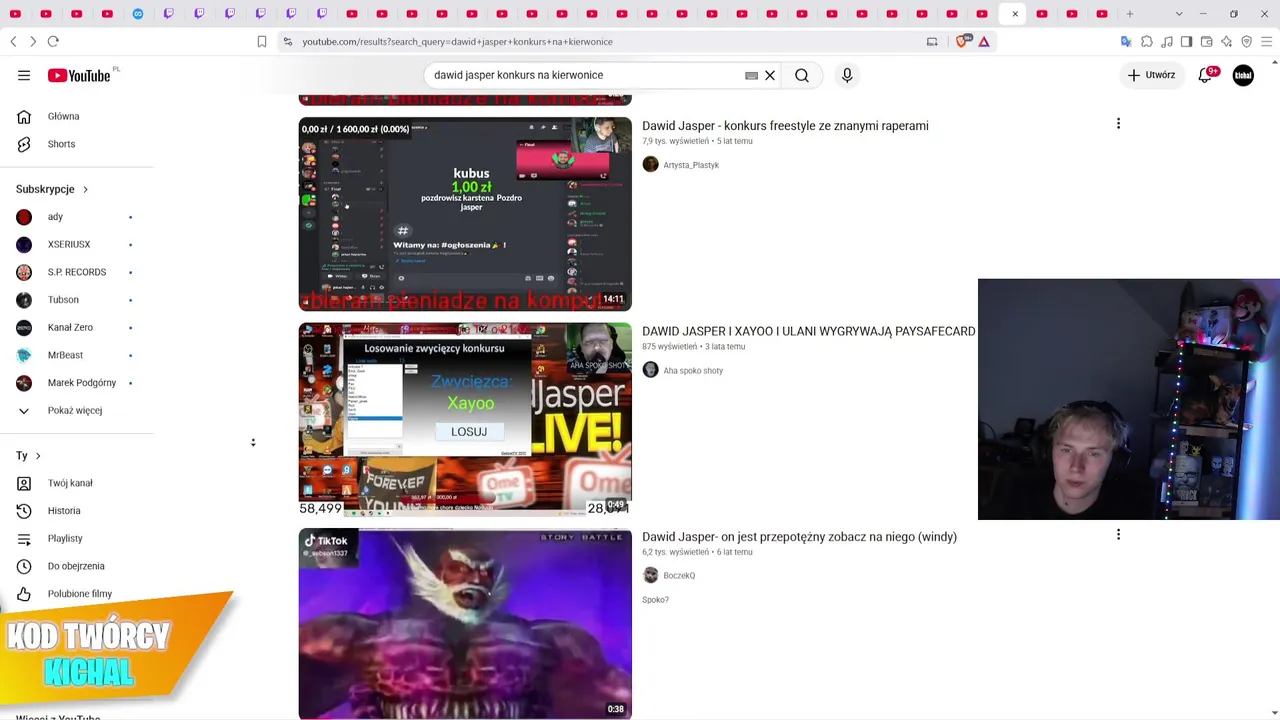Open the tab search dropdown
Screen dimensions: 1280x720
1179,14
